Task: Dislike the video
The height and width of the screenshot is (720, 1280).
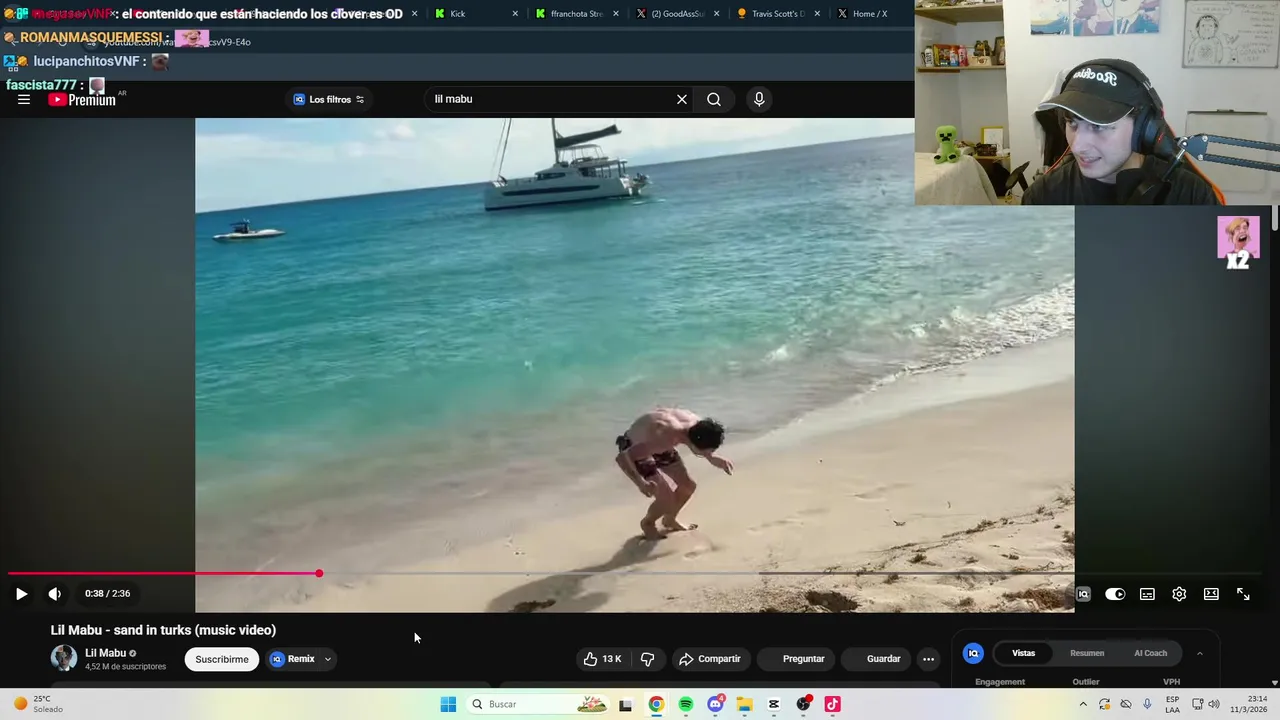Action: (647, 659)
